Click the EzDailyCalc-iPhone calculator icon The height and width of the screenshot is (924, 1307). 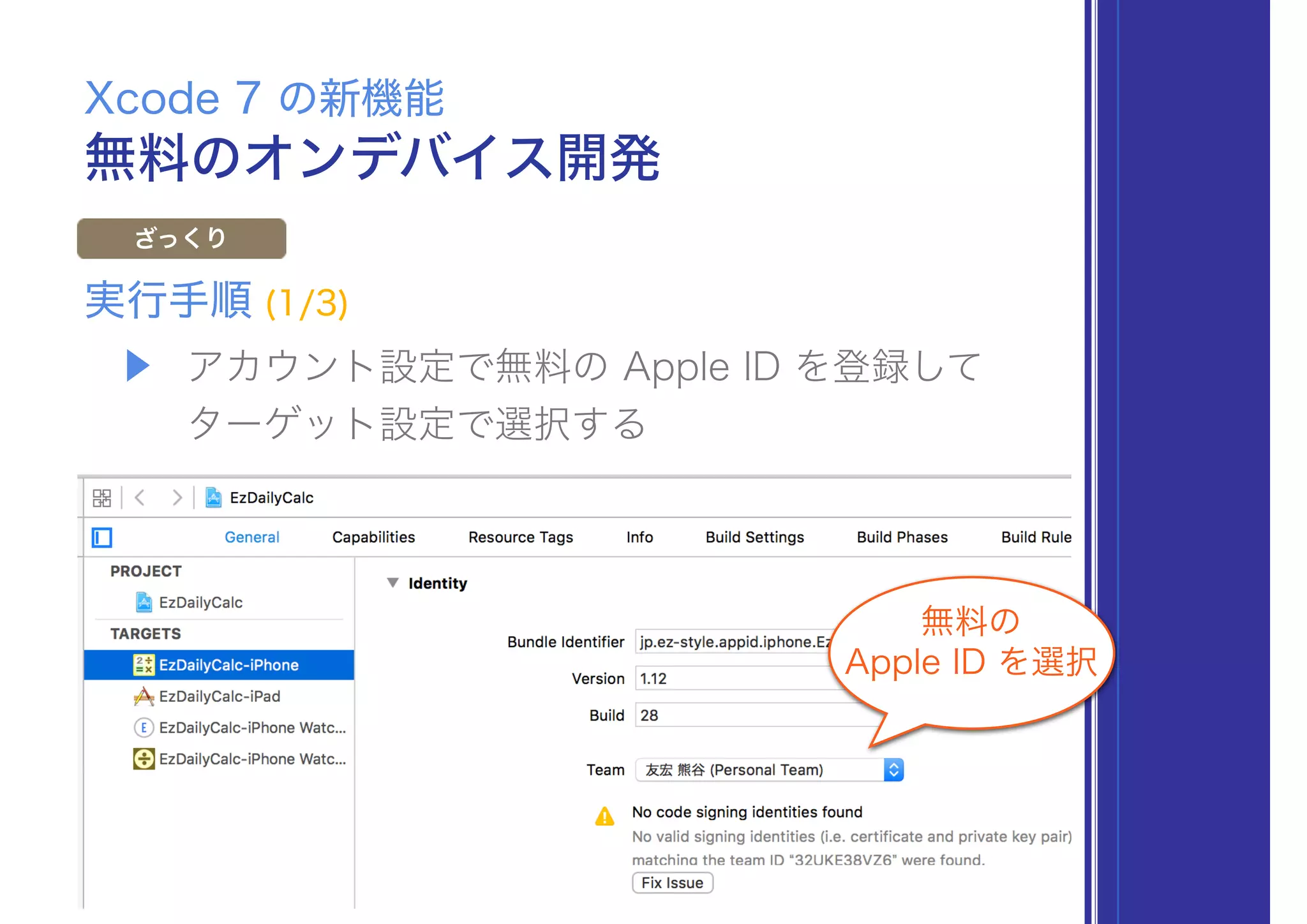(144, 665)
